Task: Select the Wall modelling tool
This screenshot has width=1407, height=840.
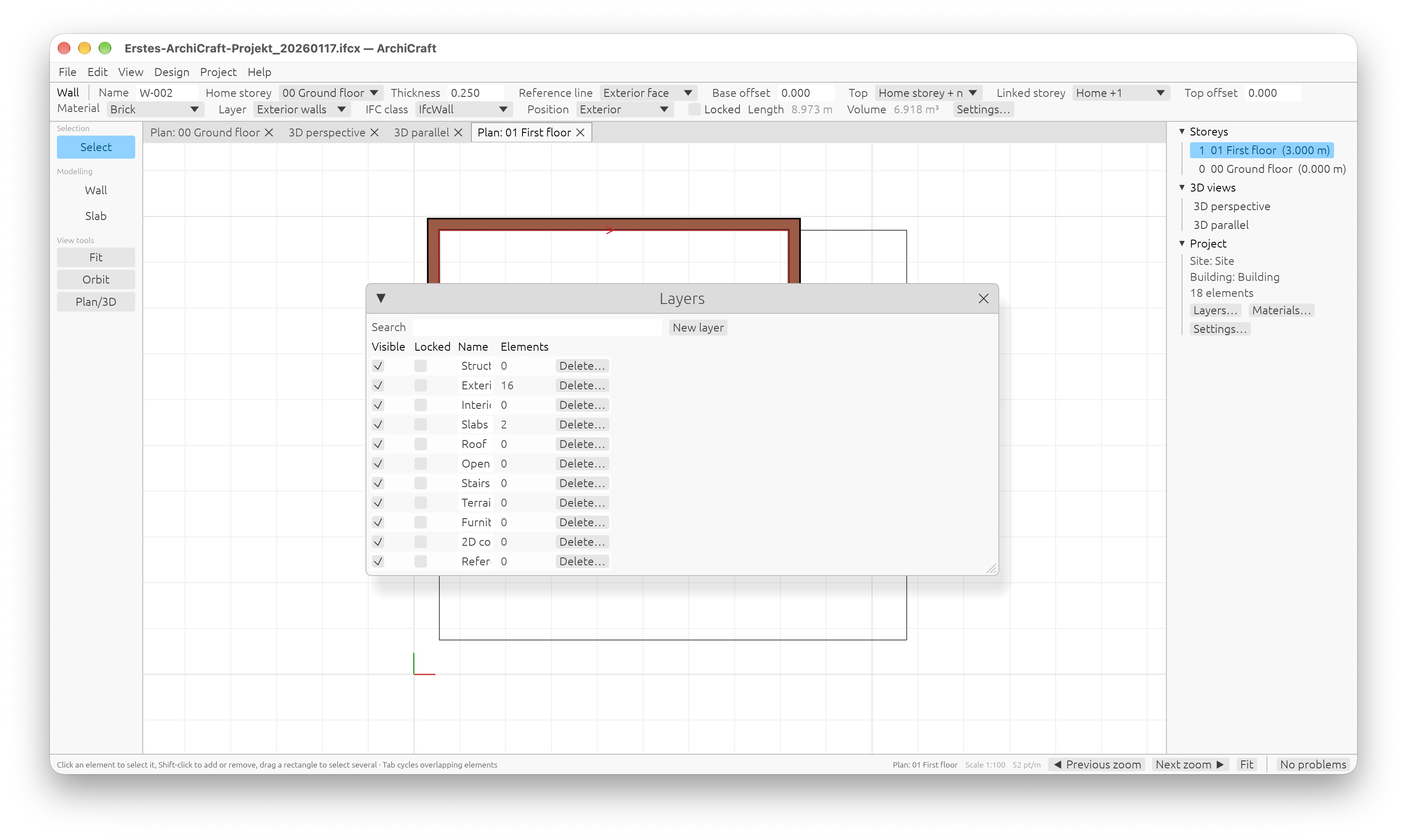Action: click(96, 190)
